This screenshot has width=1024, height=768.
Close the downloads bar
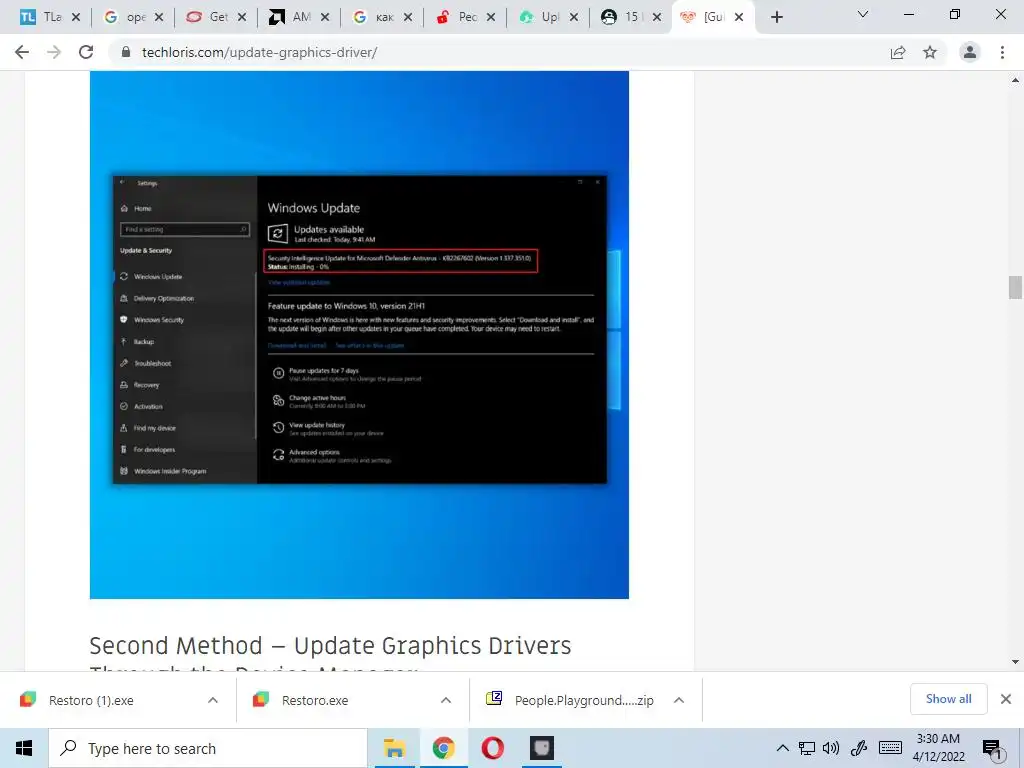1006,699
